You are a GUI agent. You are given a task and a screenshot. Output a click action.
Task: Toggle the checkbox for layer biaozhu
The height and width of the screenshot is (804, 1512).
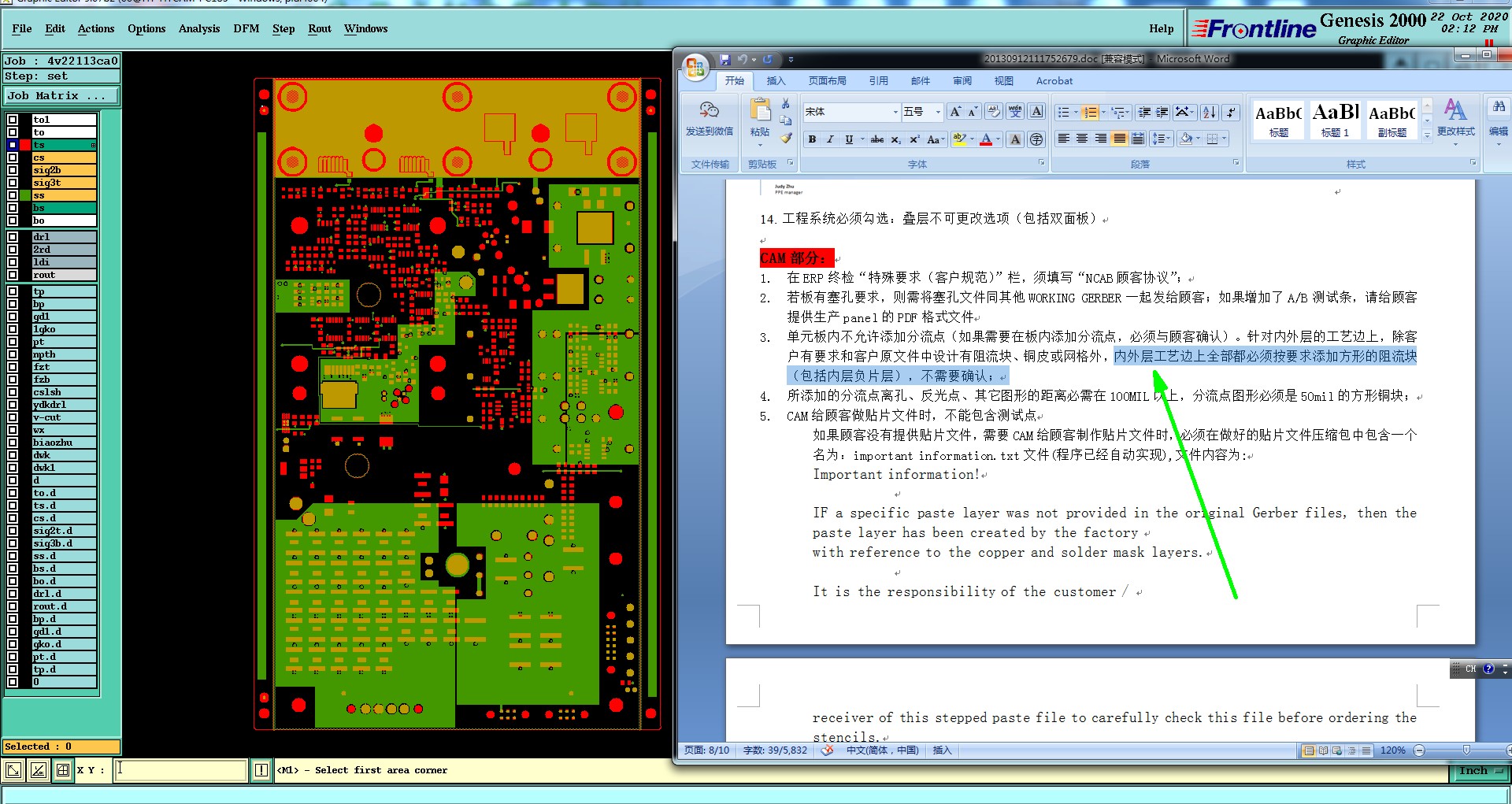(x=13, y=443)
